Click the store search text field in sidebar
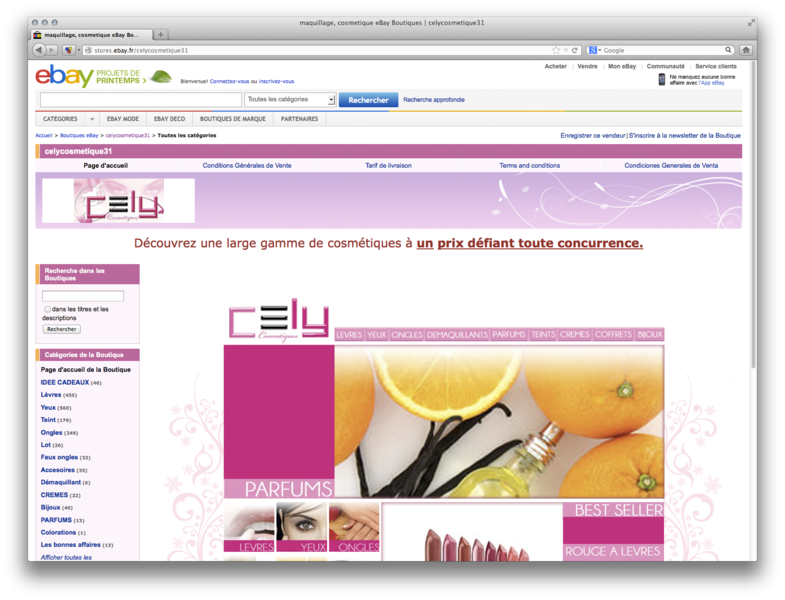 (x=83, y=296)
